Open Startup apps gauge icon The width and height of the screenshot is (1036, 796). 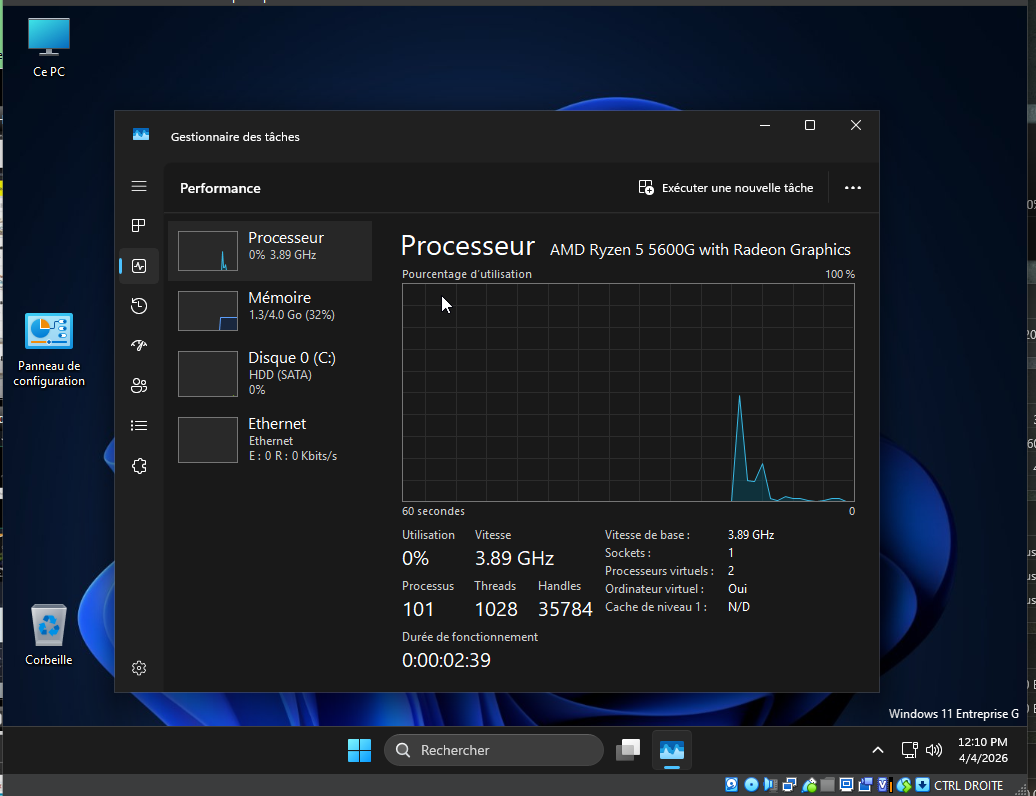pyautogui.click(x=139, y=345)
